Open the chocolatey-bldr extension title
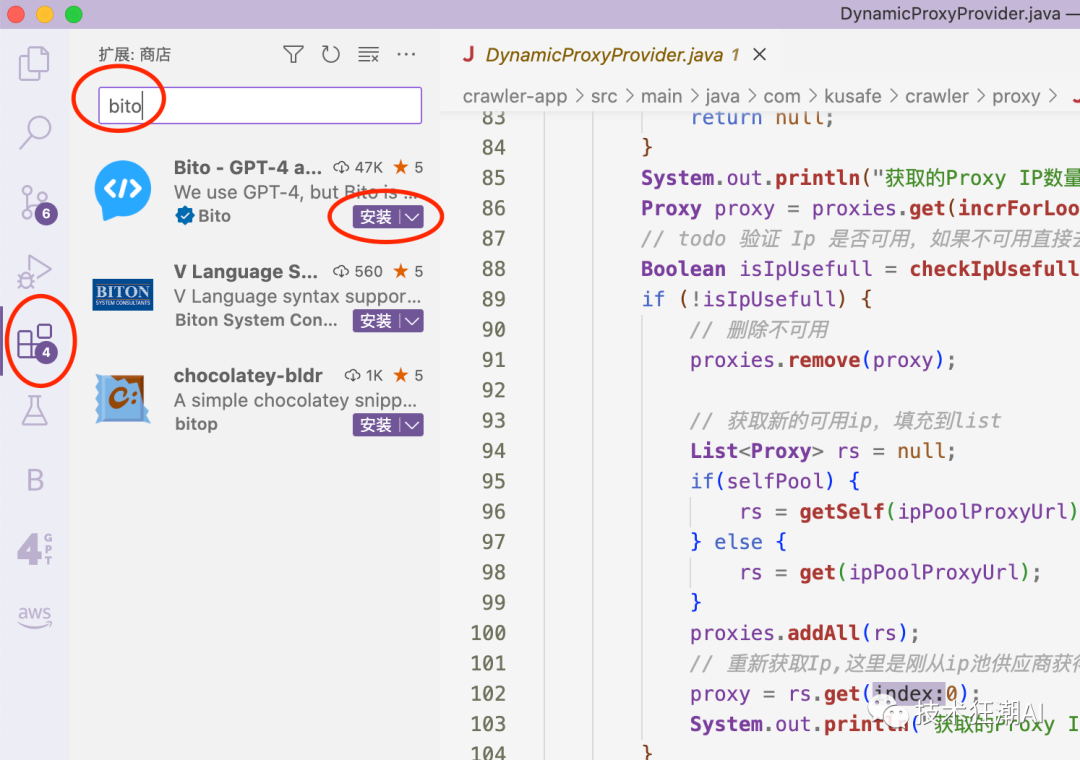Image resolution: width=1080 pixels, height=760 pixels. pyautogui.click(x=248, y=376)
